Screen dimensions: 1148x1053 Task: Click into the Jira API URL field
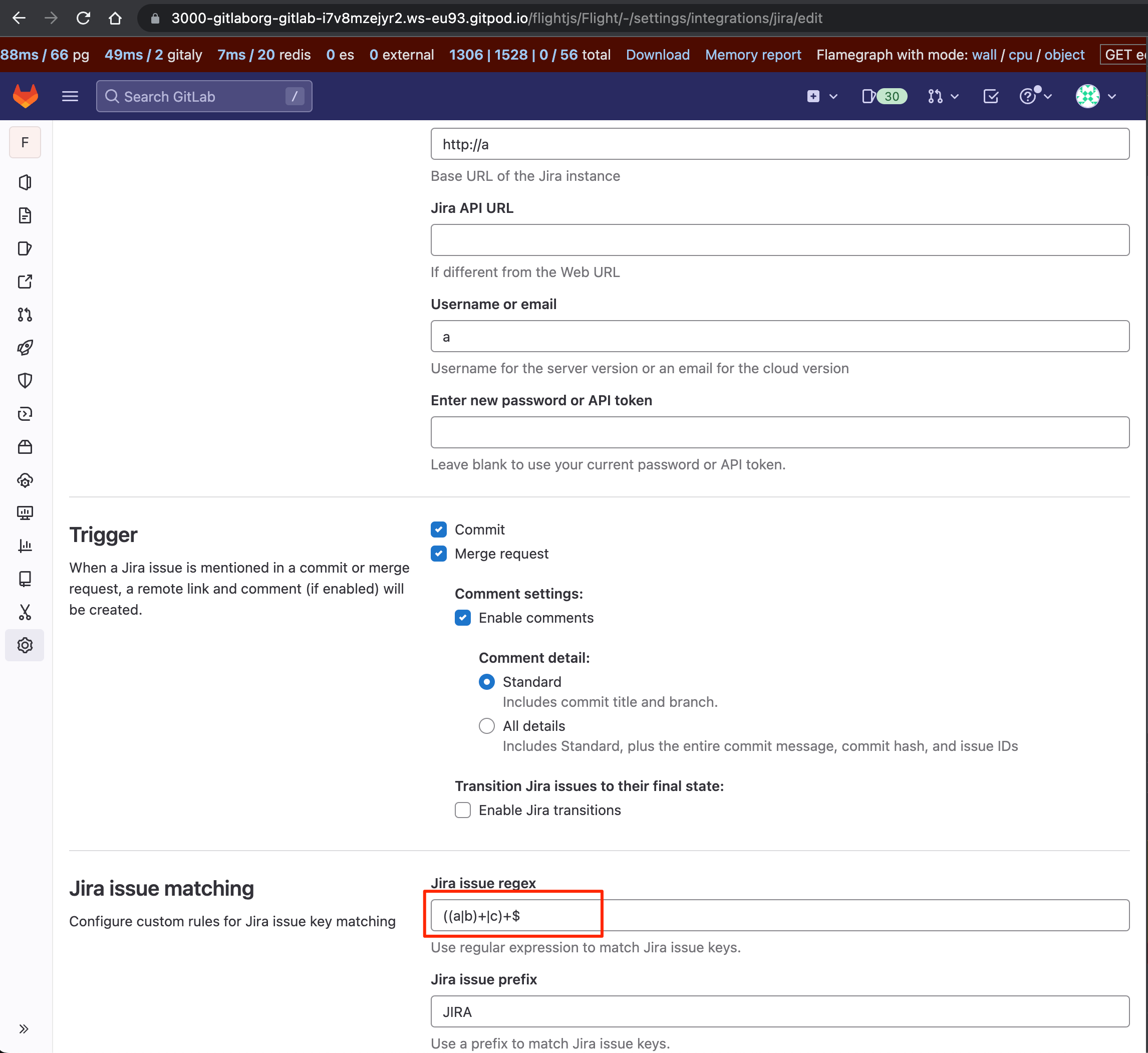pos(779,240)
